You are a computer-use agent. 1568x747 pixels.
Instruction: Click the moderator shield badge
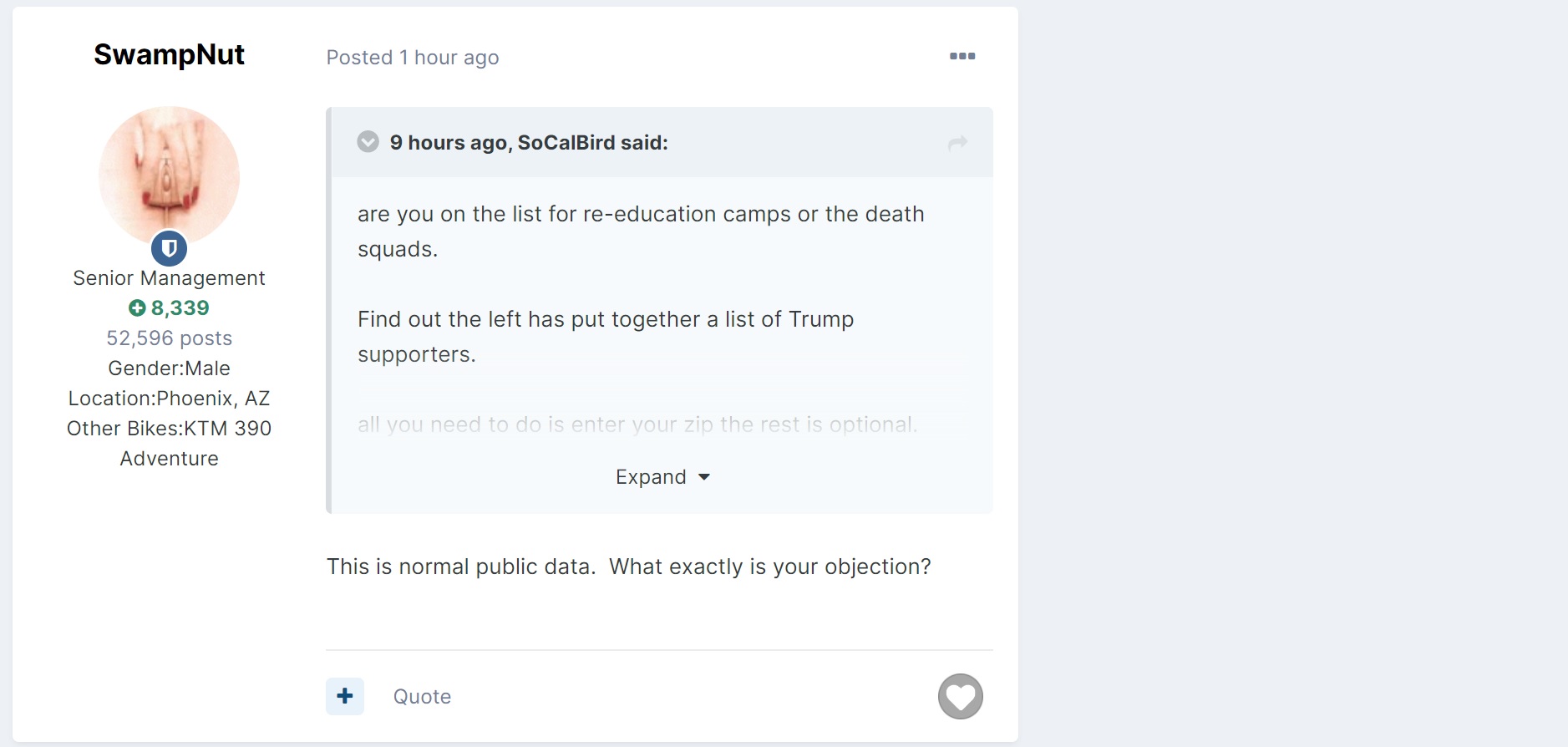169,248
